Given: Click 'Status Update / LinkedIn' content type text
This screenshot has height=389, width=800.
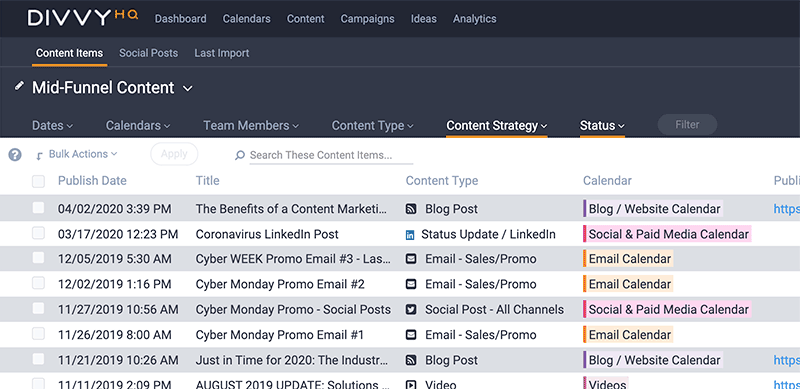Looking at the screenshot, I should [x=488, y=234].
